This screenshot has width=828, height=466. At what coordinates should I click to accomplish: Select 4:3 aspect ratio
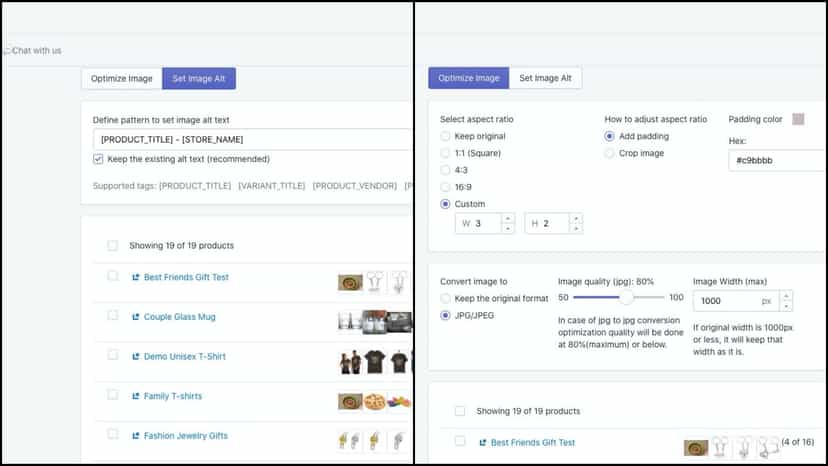coord(445,170)
